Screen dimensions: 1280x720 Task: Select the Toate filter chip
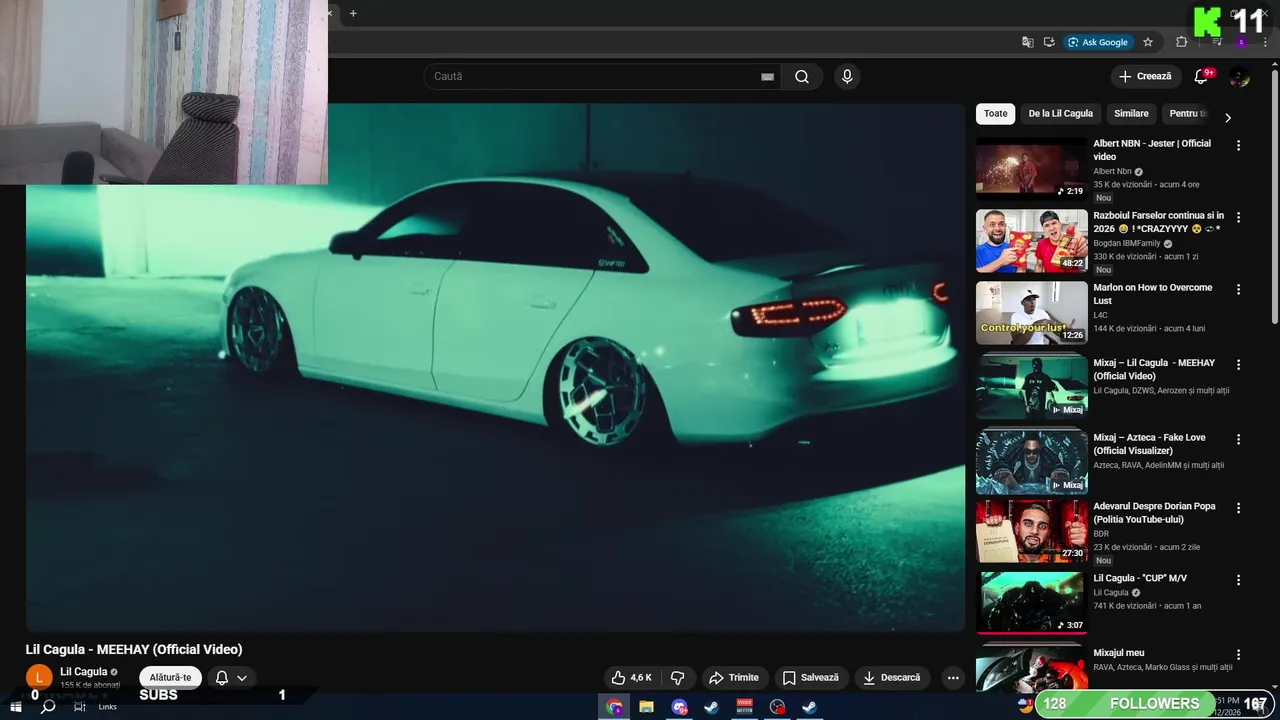(x=996, y=114)
